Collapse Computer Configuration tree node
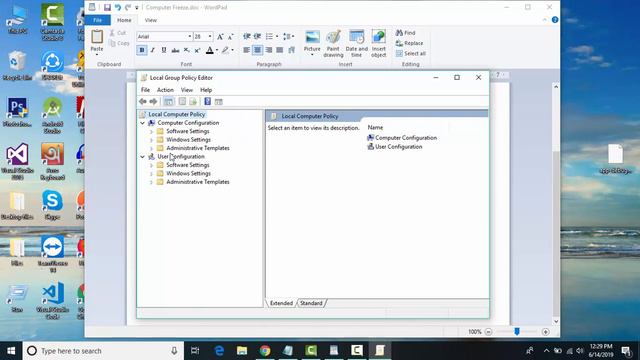 pos(142,123)
